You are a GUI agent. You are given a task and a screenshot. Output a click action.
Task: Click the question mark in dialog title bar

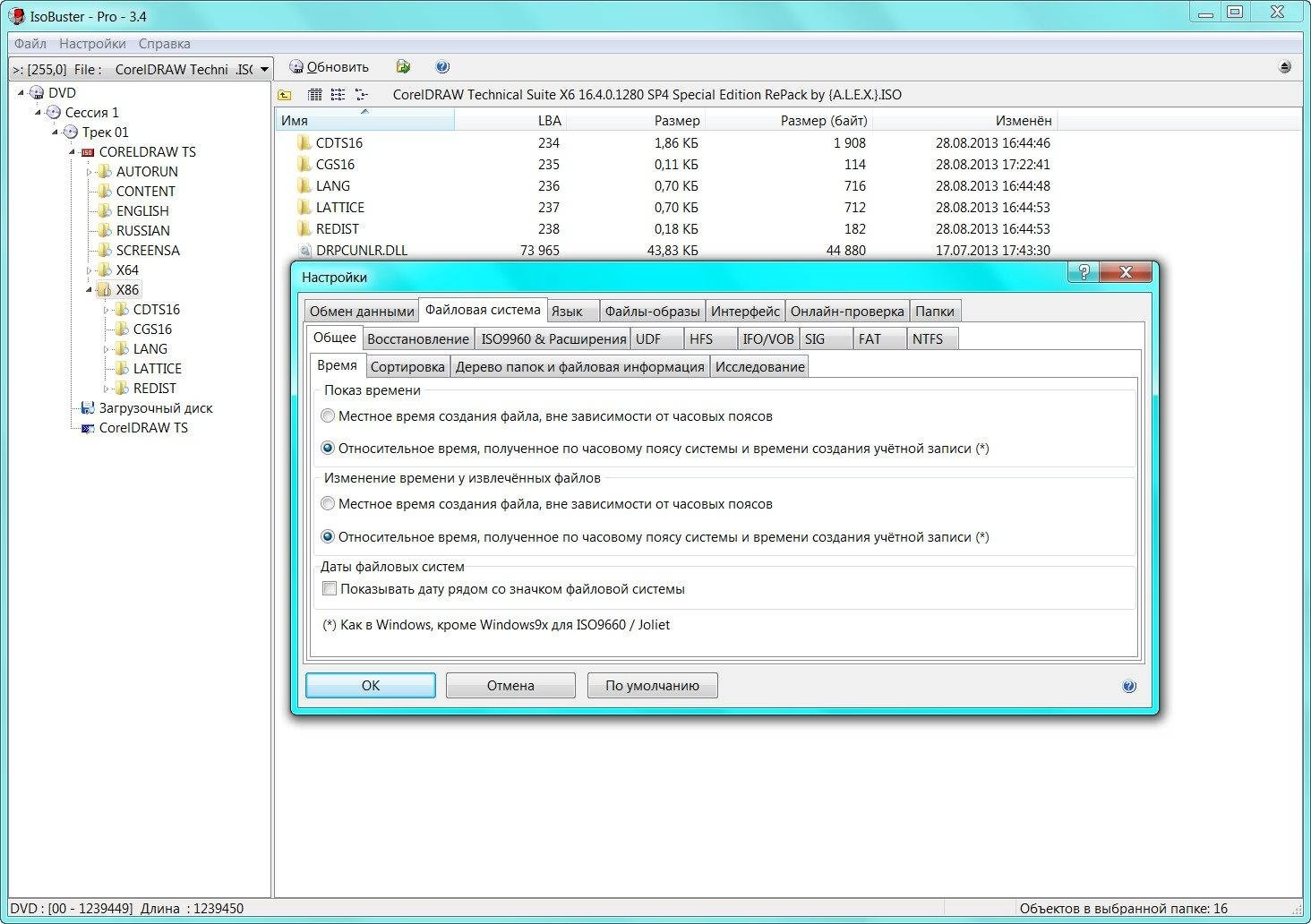click(x=1084, y=272)
